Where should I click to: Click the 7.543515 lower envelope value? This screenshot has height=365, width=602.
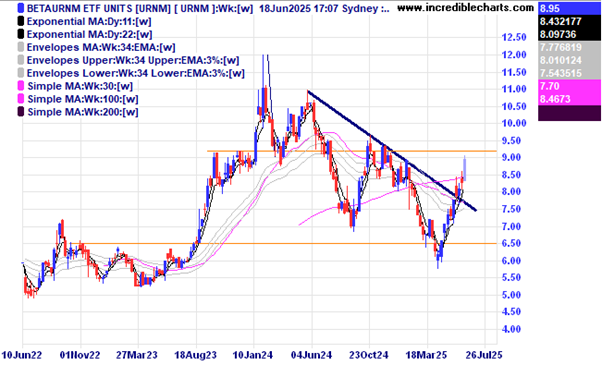coord(569,73)
